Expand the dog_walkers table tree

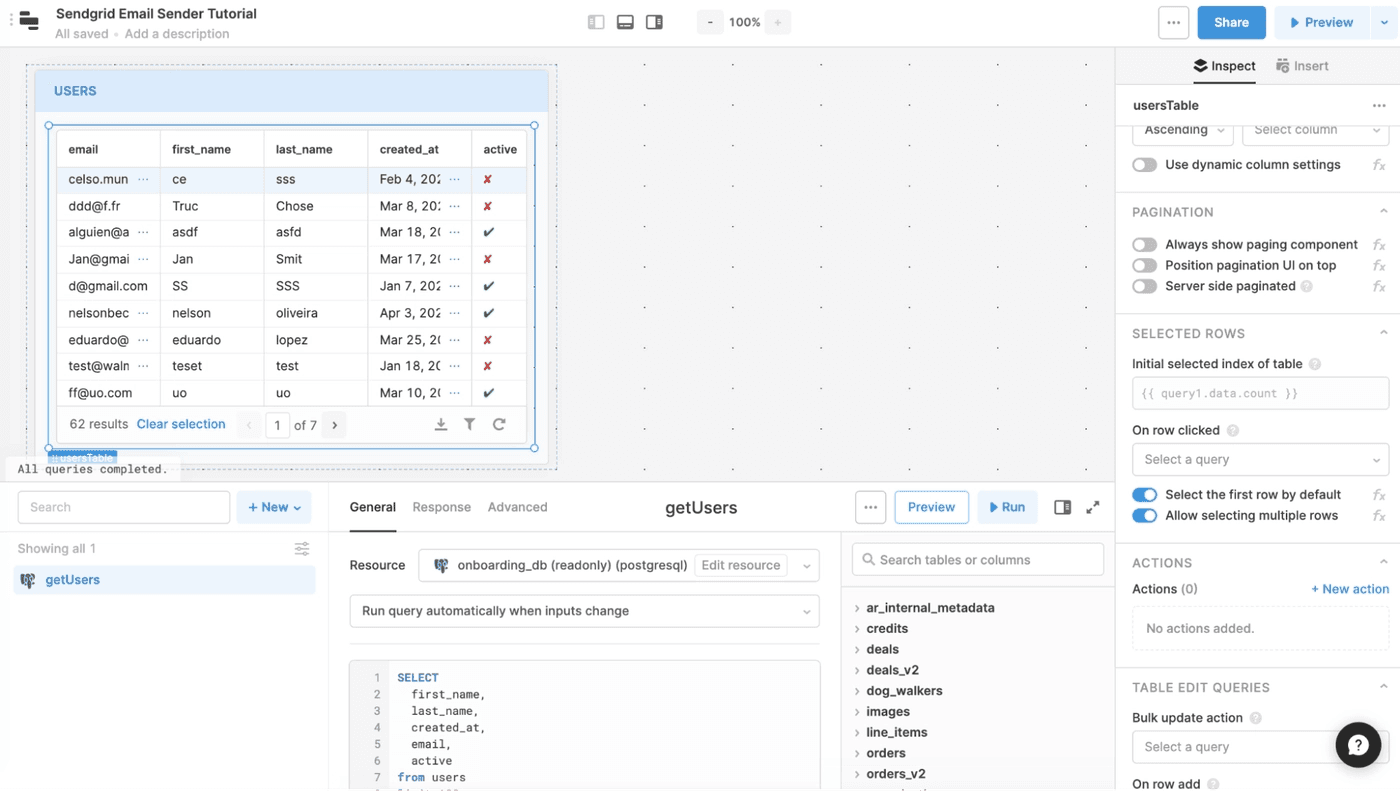point(858,691)
